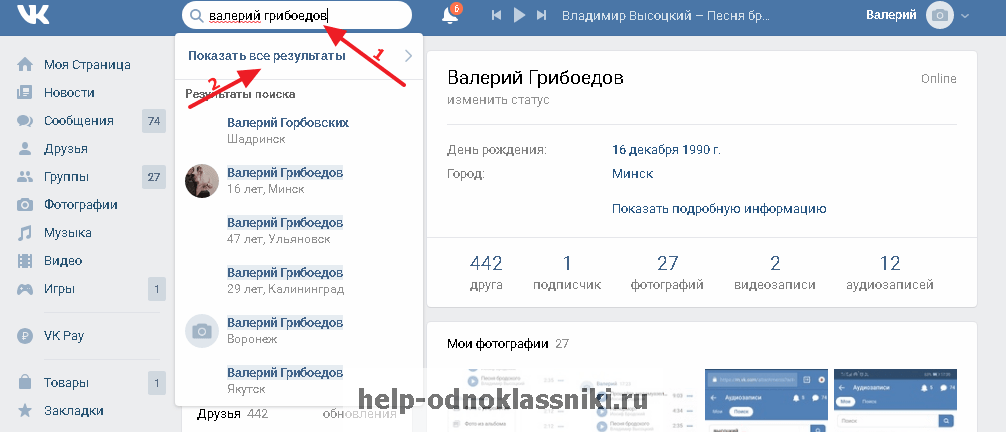1006x432 pixels.
Task: Open Закладки in sidebar
Action: pyautogui.click(x=74, y=410)
